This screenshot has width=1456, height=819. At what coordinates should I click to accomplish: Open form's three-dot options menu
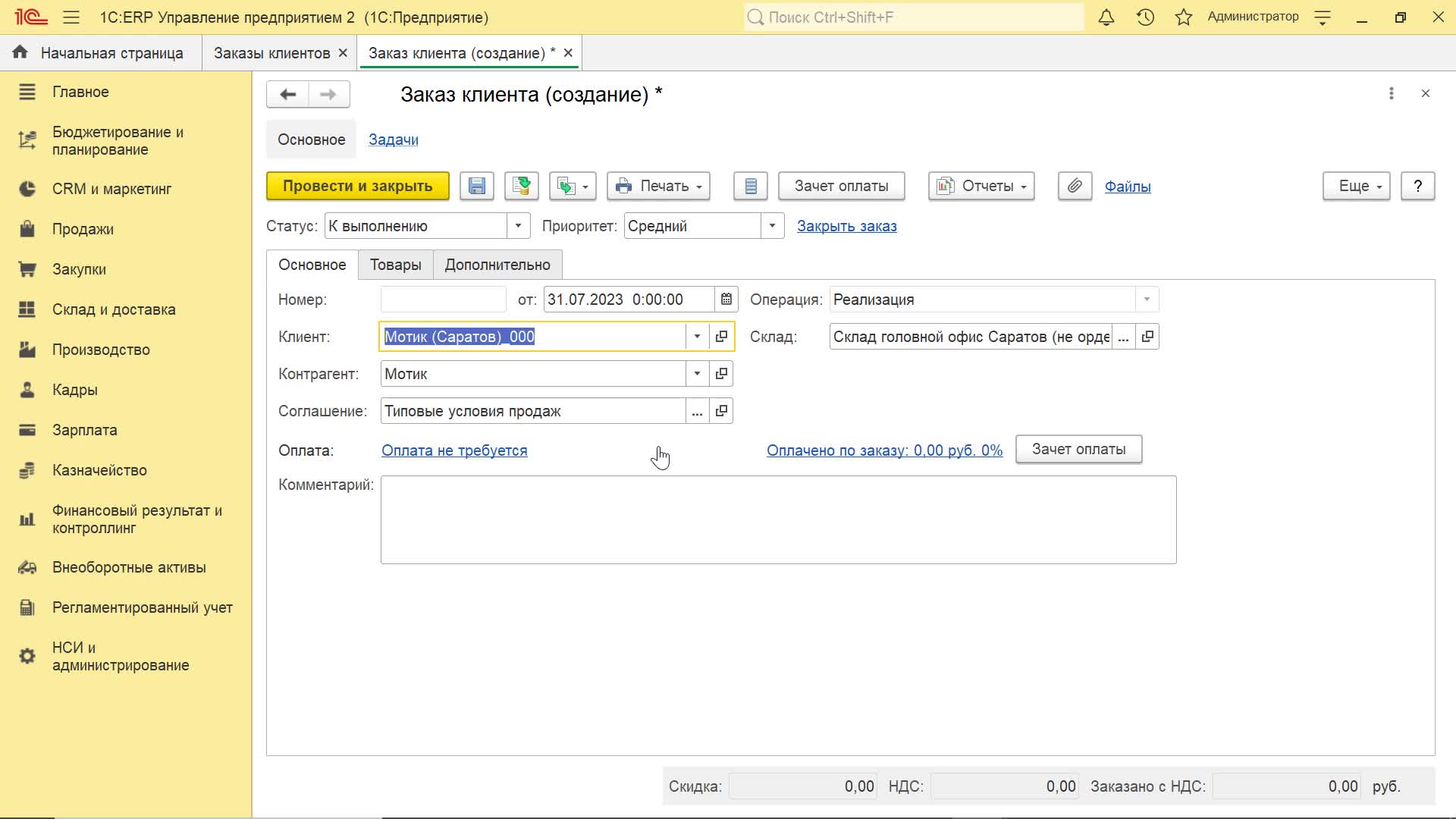pyautogui.click(x=1391, y=93)
